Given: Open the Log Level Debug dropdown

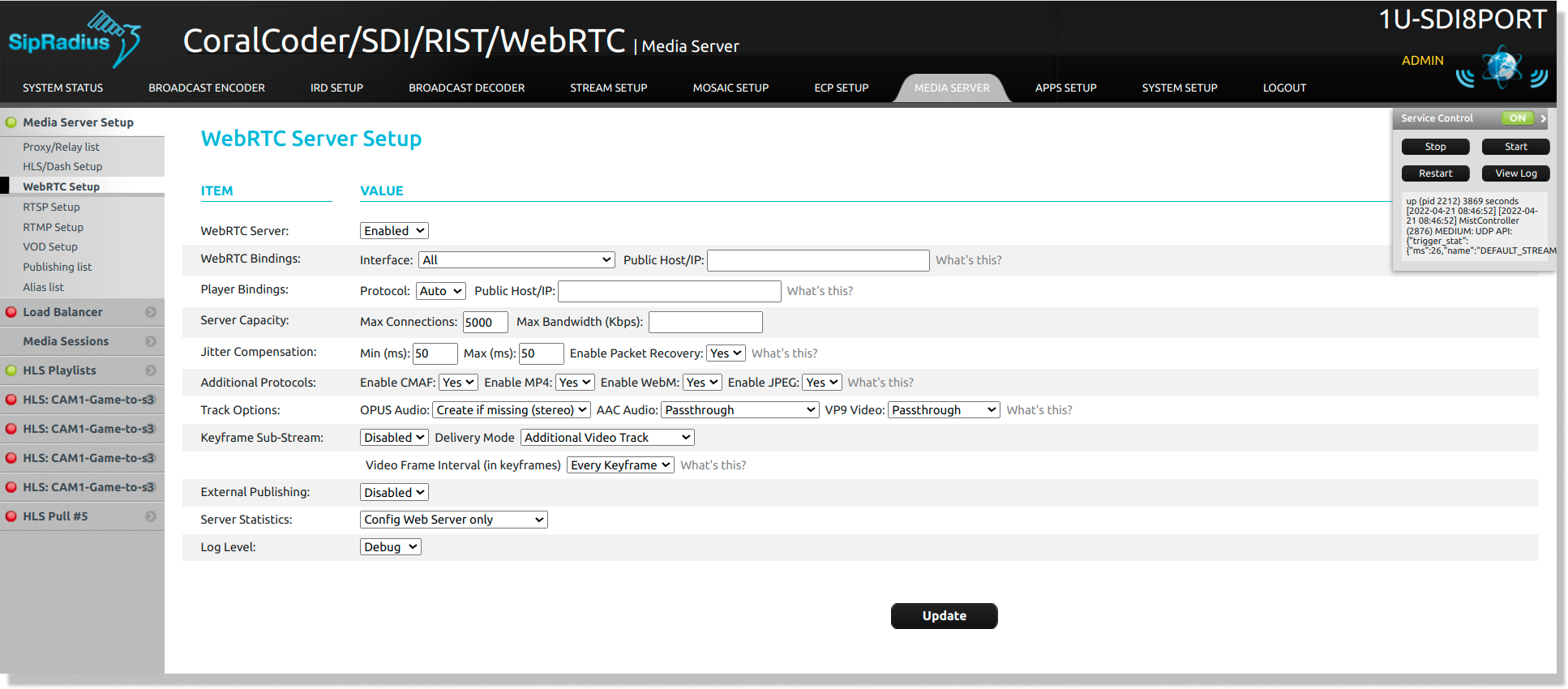Looking at the screenshot, I should click(x=391, y=547).
